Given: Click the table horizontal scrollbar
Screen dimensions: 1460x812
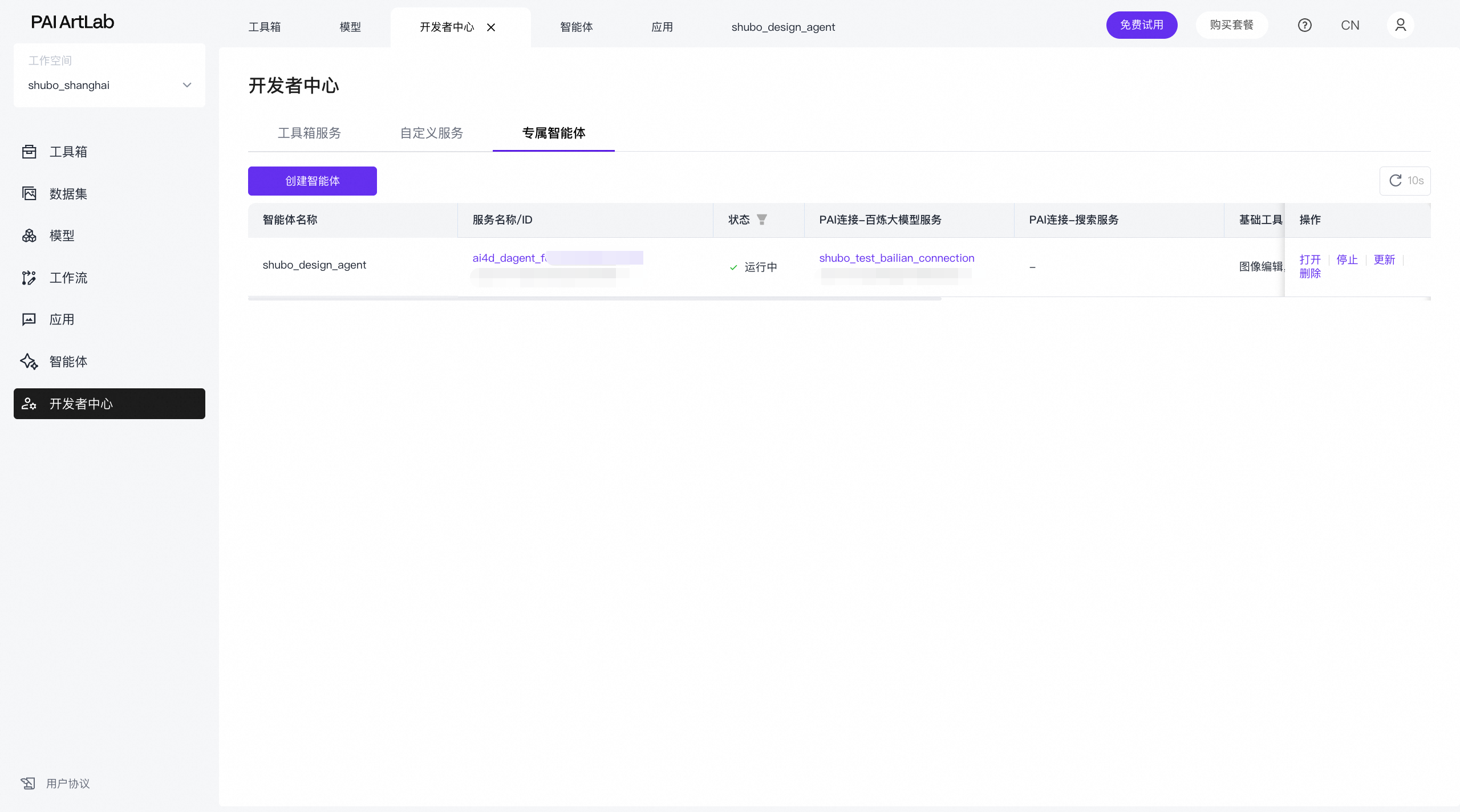Looking at the screenshot, I should [594, 299].
